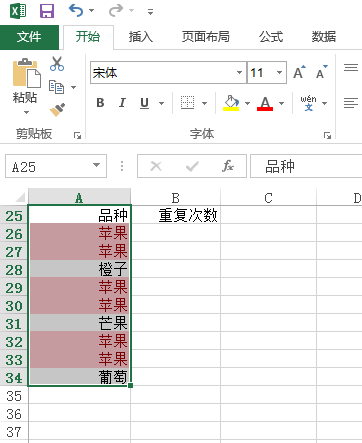Open the fill color dropdown arrow
Image resolution: width=362 pixels, height=443 pixels.
pos(247,103)
